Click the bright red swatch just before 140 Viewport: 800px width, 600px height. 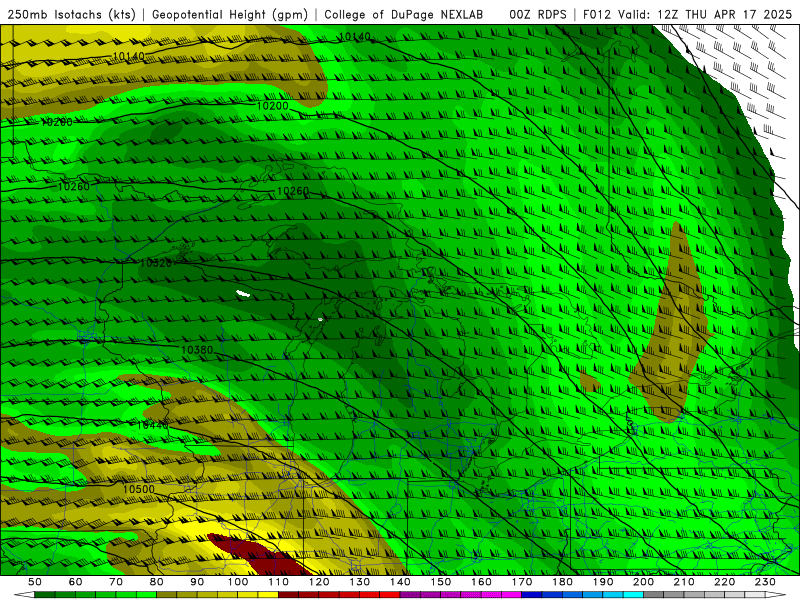(x=389, y=594)
